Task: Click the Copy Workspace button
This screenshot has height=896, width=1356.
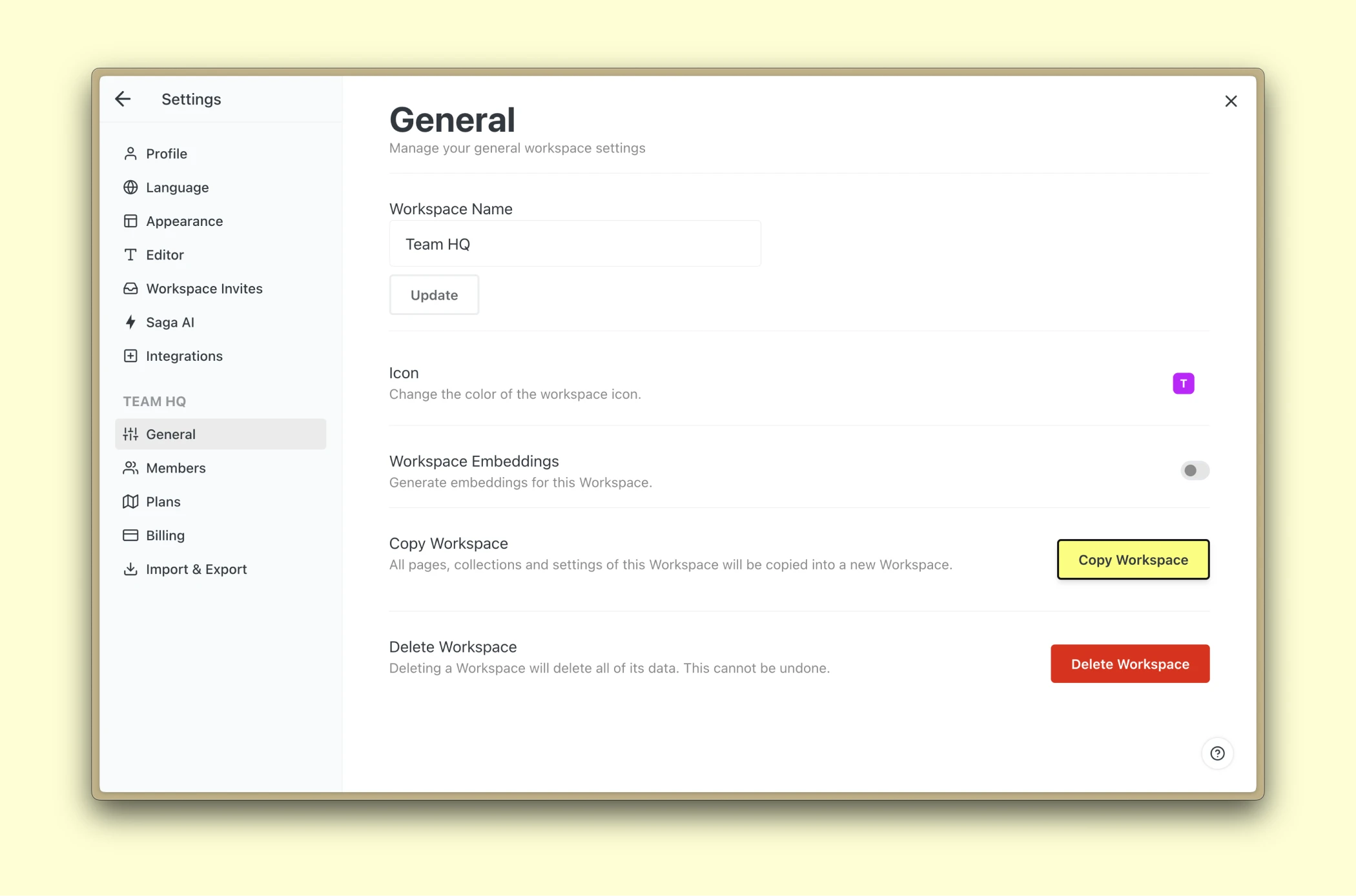Action: tap(1133, 560)
